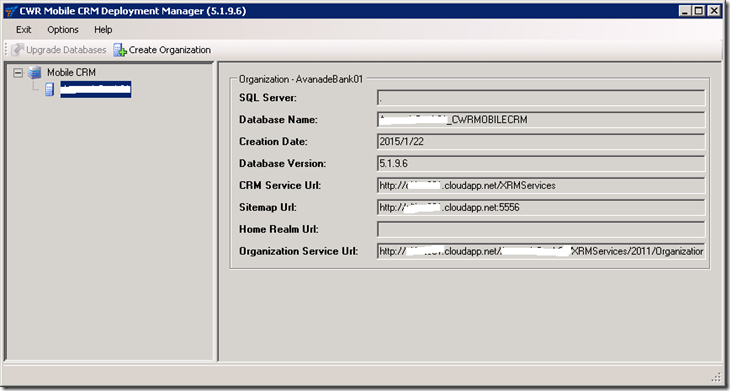Screen dimensions: 730x391
Task: Click the Database Version field
Action: tap(541, 163)
